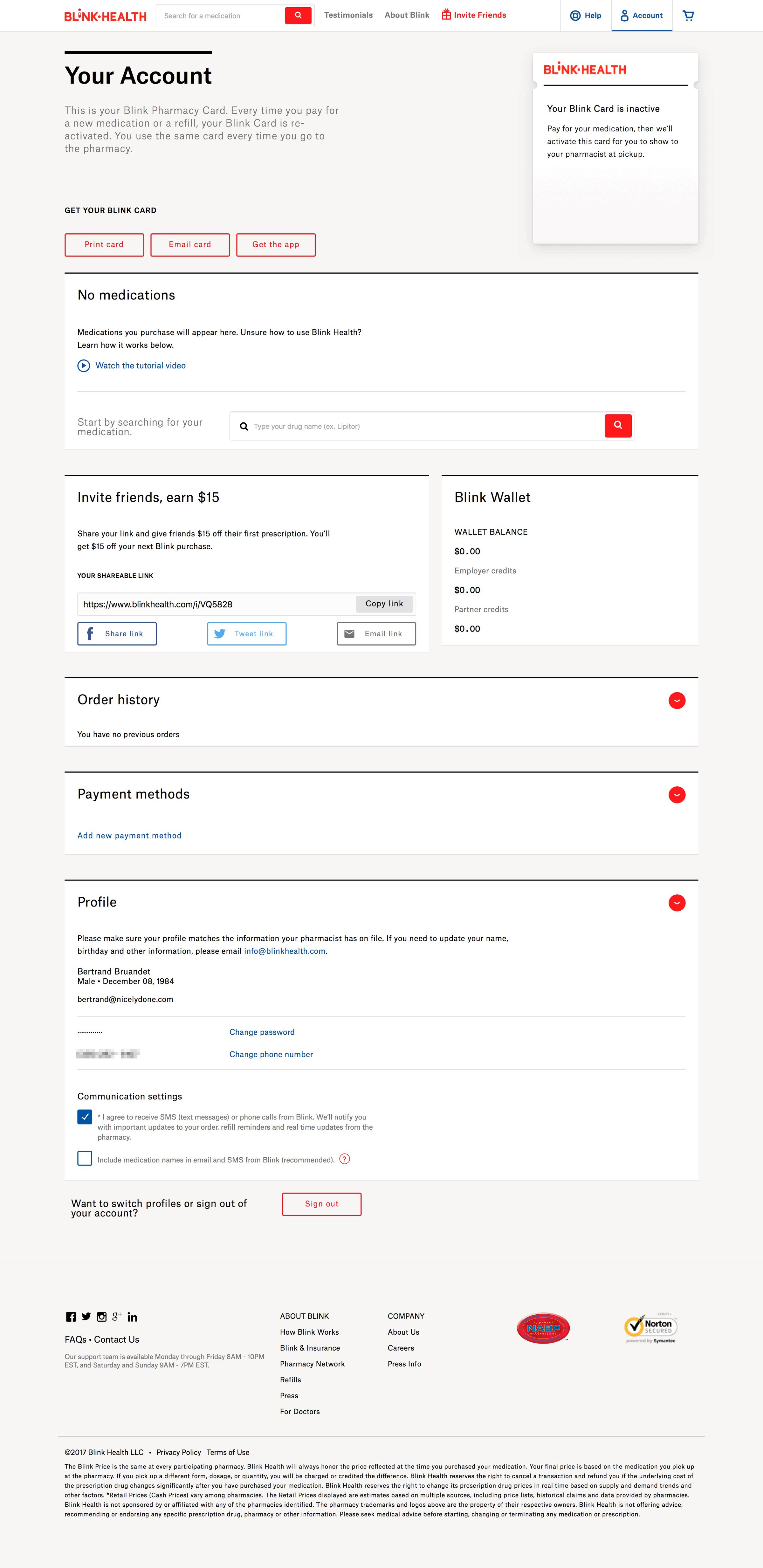This screenshot has width=763, height=1568.
Task: Open the LinkedIn icon in footer
Action: point(132,1317)
